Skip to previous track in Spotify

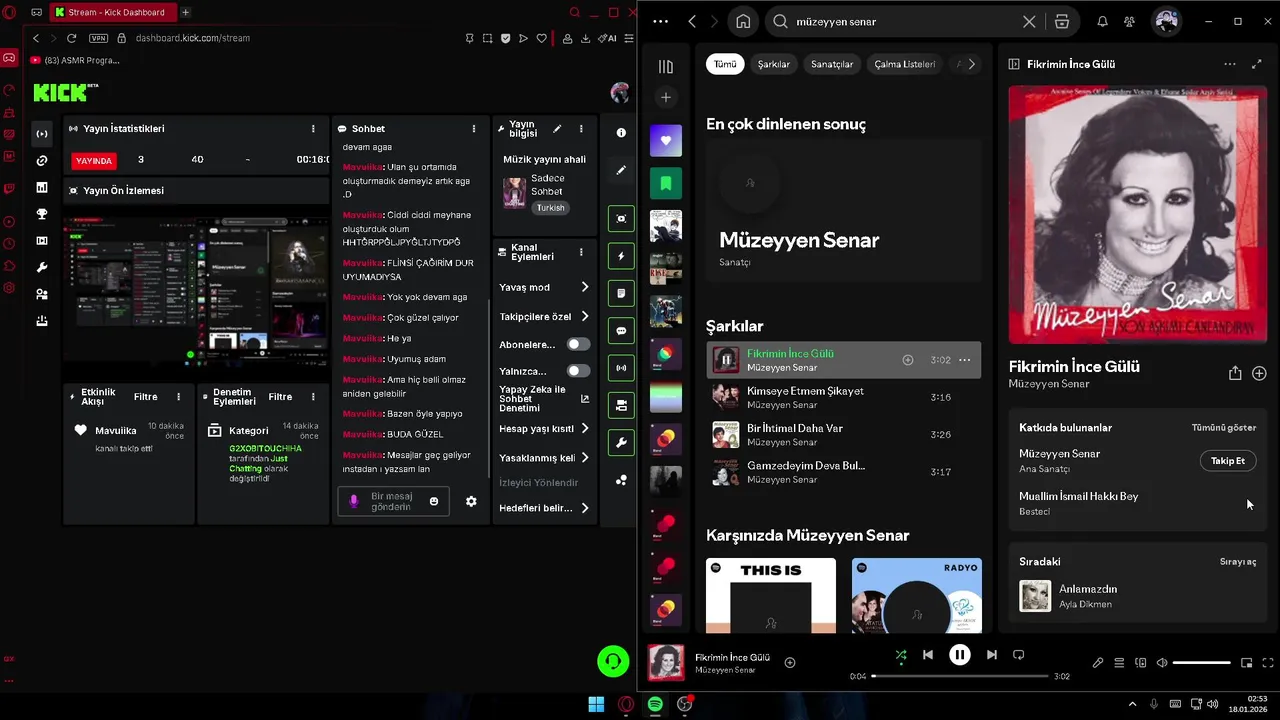(x=928, y=655)
